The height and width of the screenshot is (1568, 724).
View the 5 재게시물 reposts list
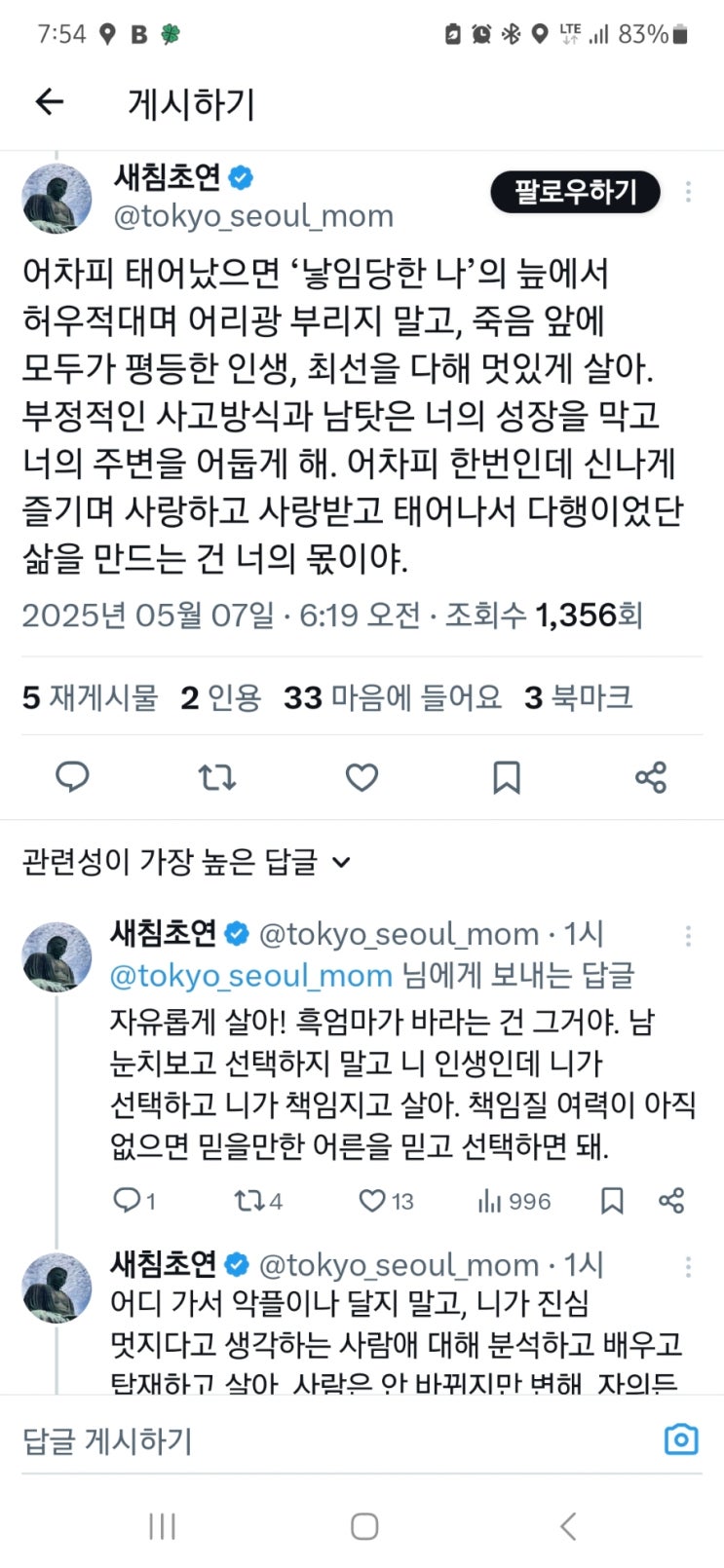tap(90, 697)
